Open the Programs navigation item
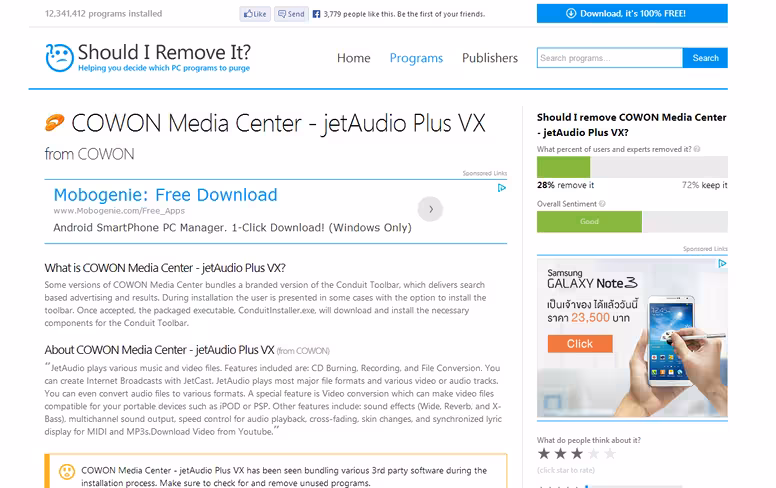The image size is (776, 488). click(x=416, y=58)
